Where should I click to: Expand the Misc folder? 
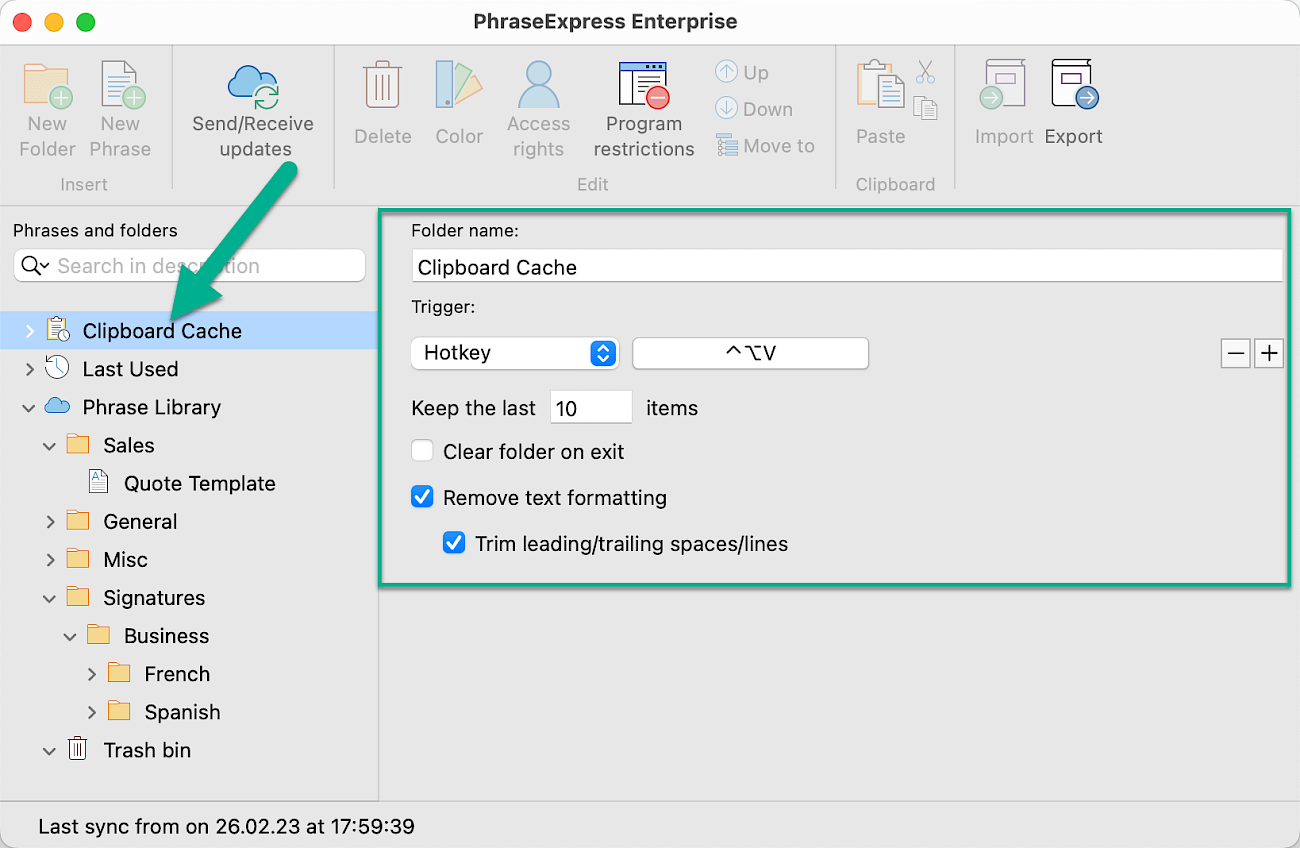pos(50,559)
